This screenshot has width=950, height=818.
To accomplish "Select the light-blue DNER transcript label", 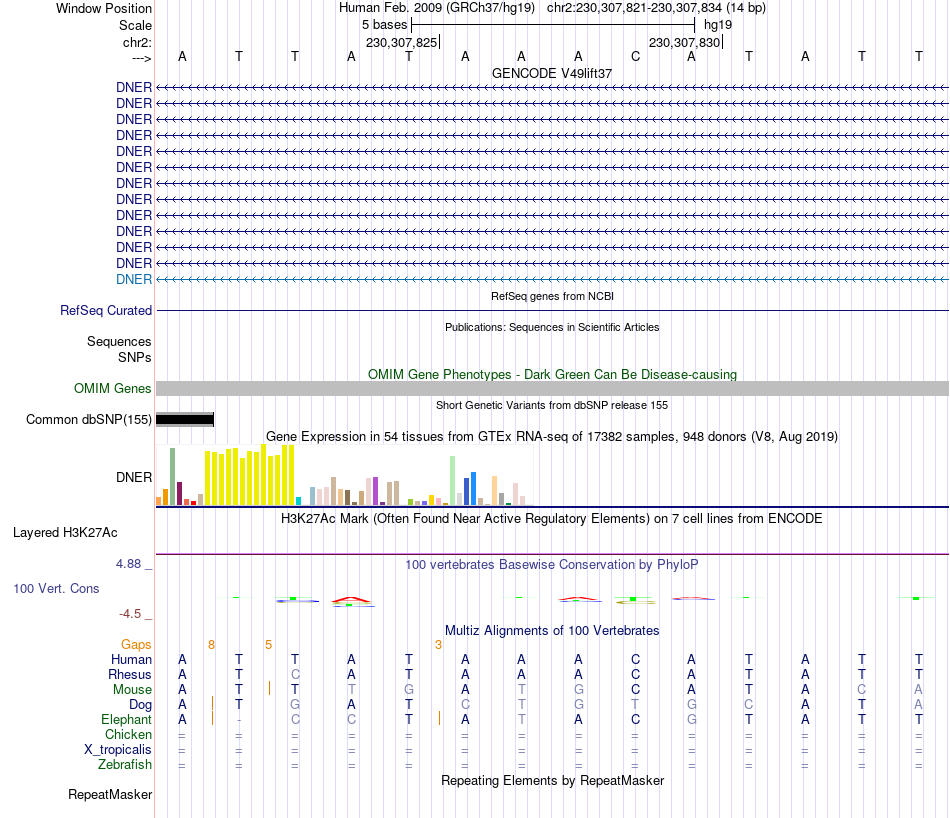I will [134, 279].
